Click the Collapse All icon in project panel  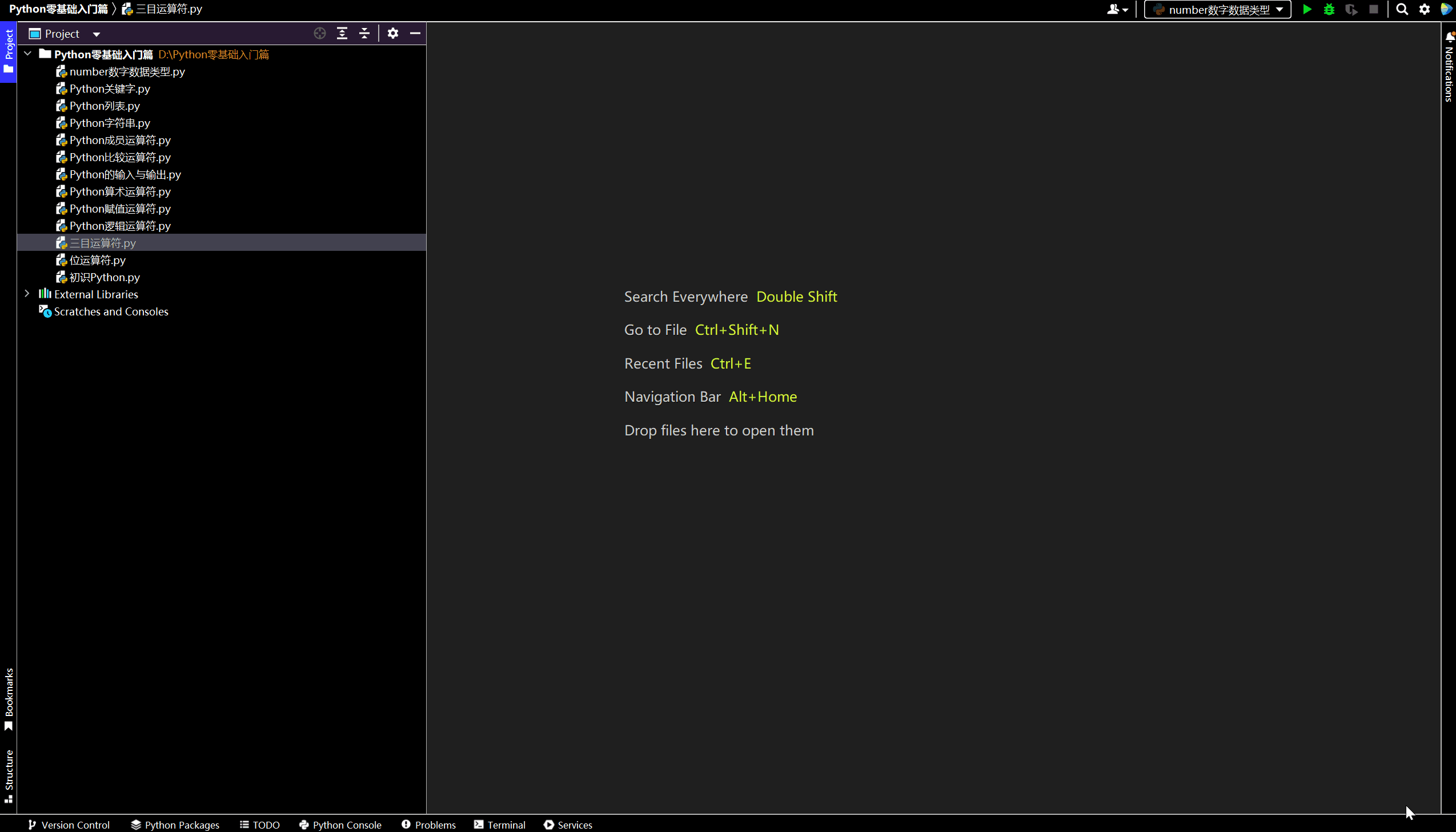[x=364, y=33]
